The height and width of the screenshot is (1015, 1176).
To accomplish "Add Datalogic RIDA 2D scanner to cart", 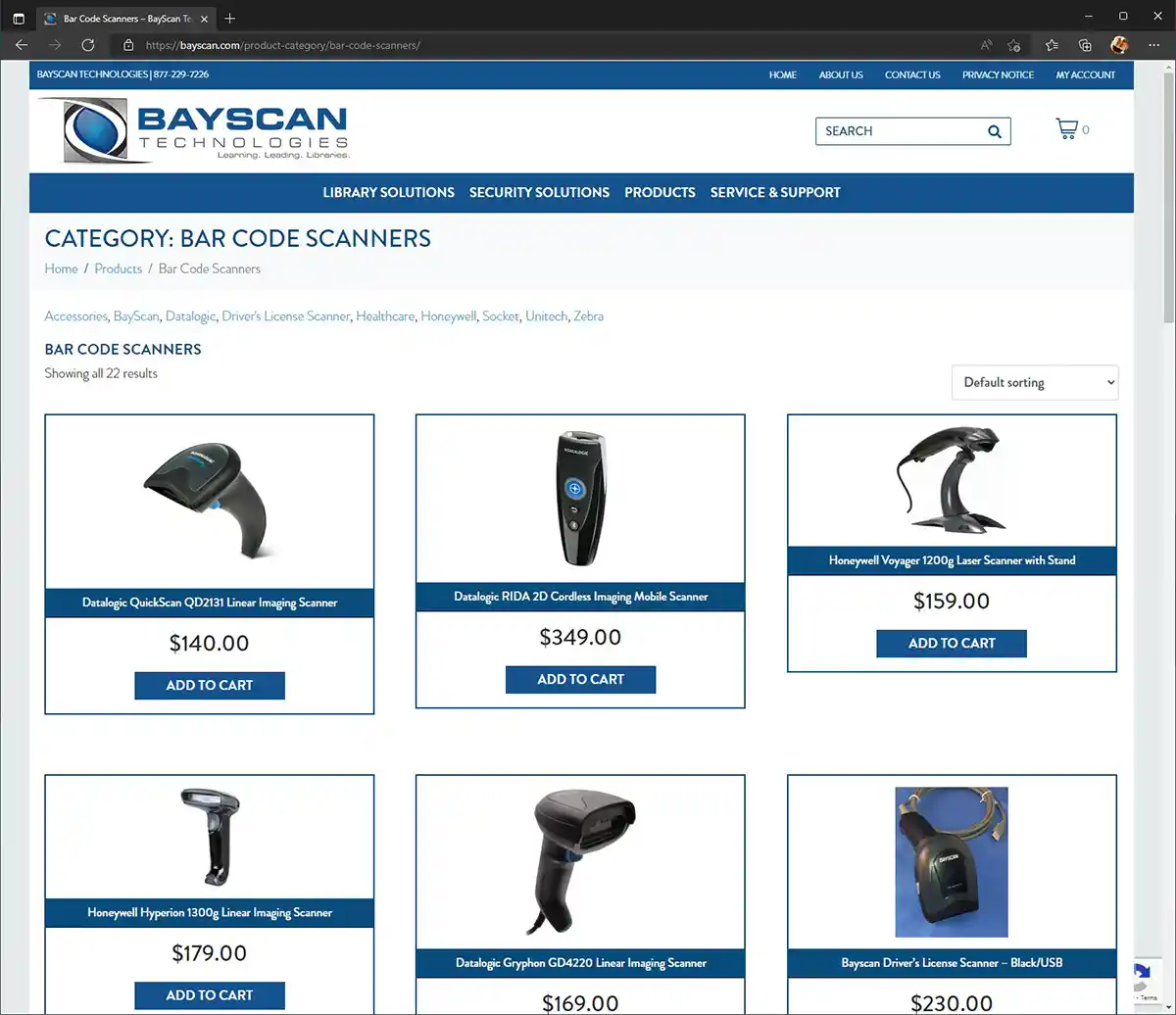I will click(x=581, y=680).
